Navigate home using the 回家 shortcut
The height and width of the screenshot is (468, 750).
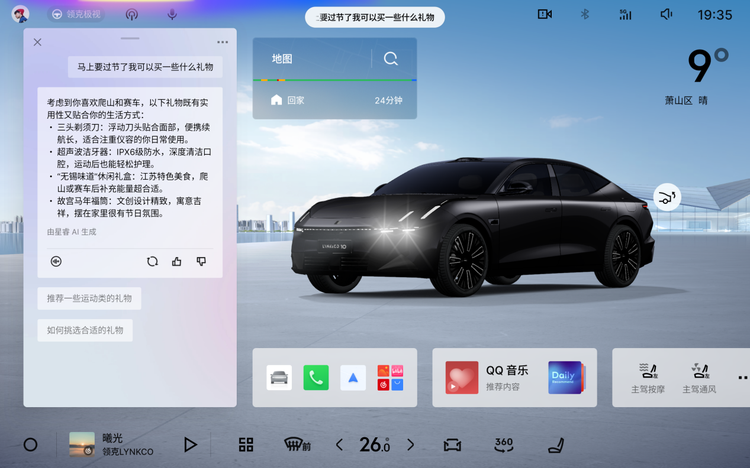pyautogui.click(x=288, y=100)
